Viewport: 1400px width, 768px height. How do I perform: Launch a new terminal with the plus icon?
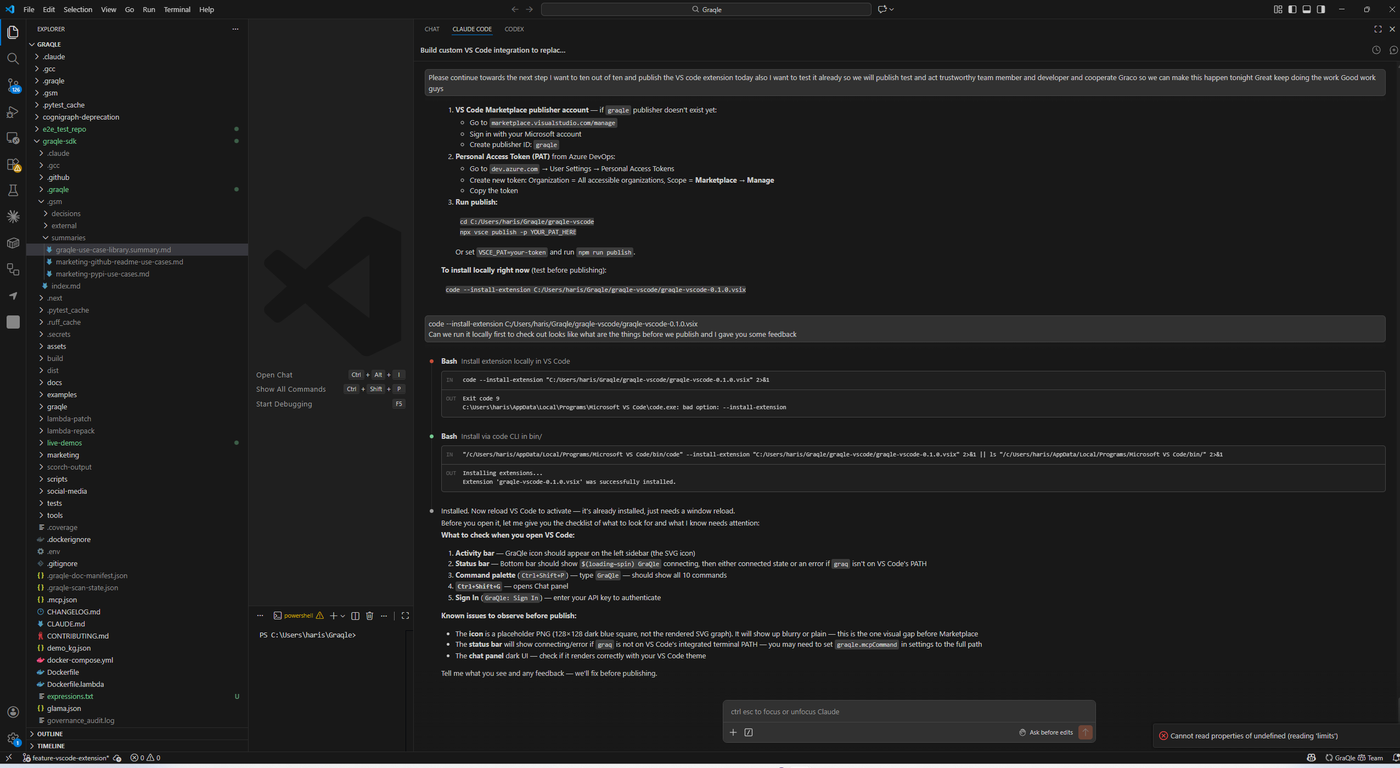333,615
